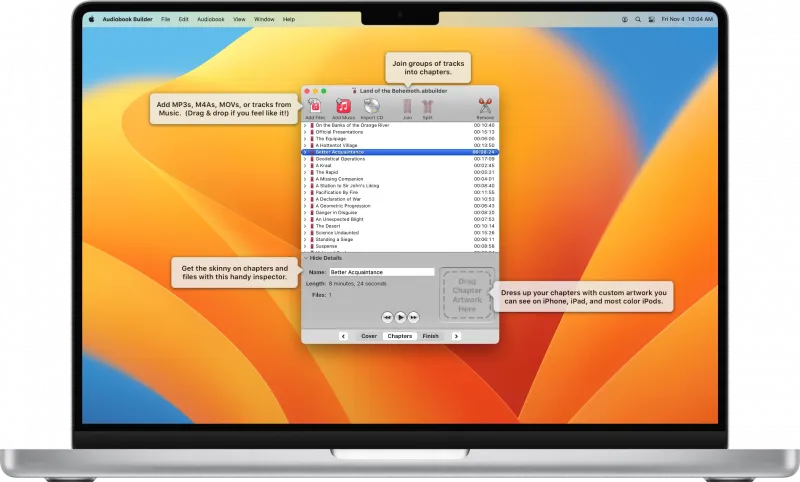
Task: Click the document icon in window title
Action: click(355, 91)
